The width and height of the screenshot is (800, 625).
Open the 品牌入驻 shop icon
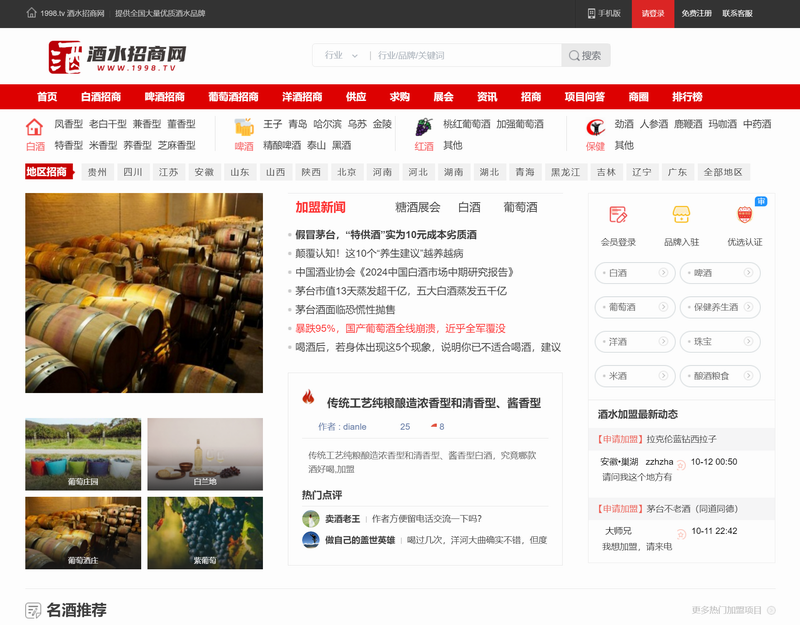point(681,215)
